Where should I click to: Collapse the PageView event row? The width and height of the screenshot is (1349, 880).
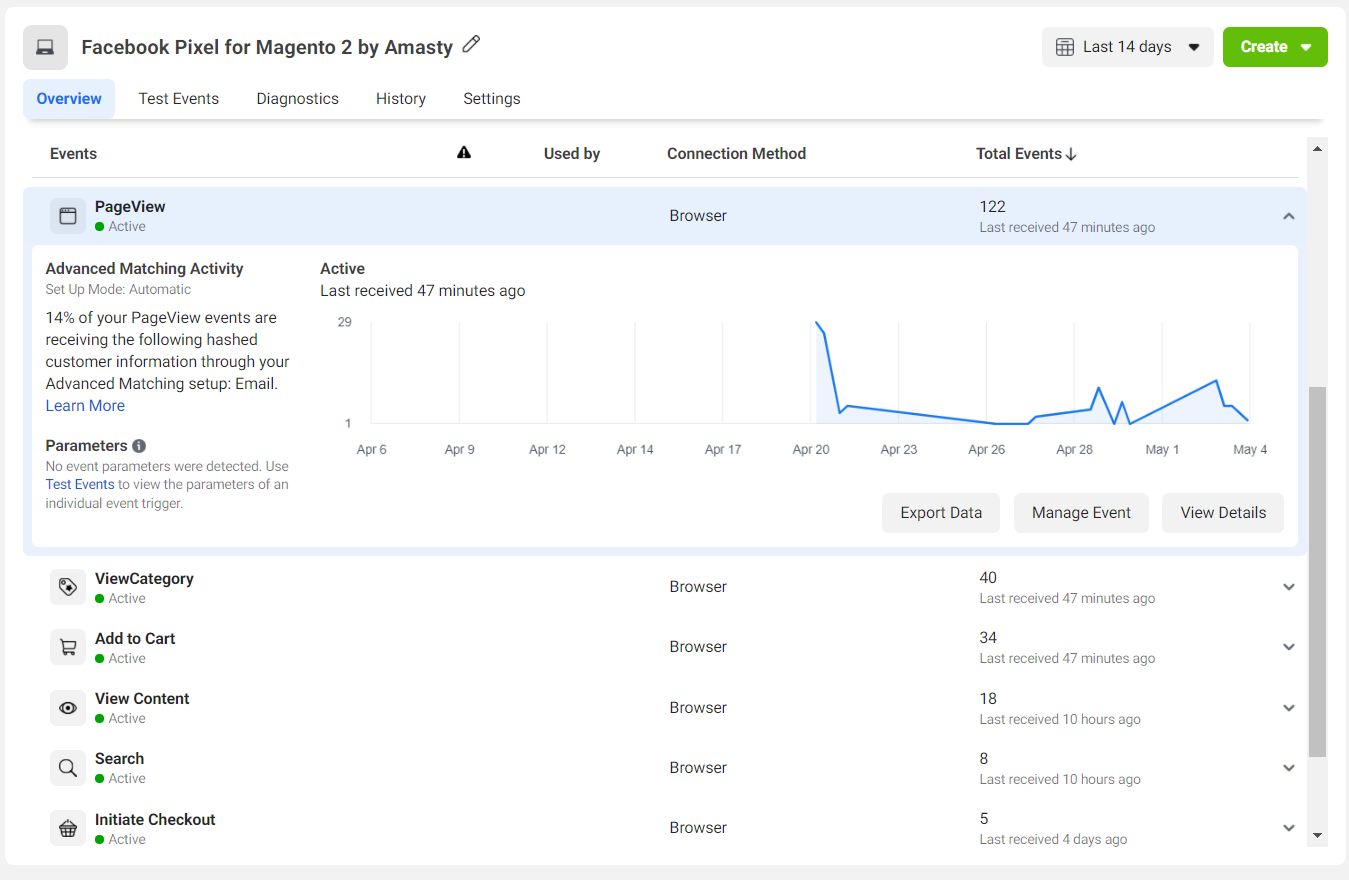(x=1288, y=216)
